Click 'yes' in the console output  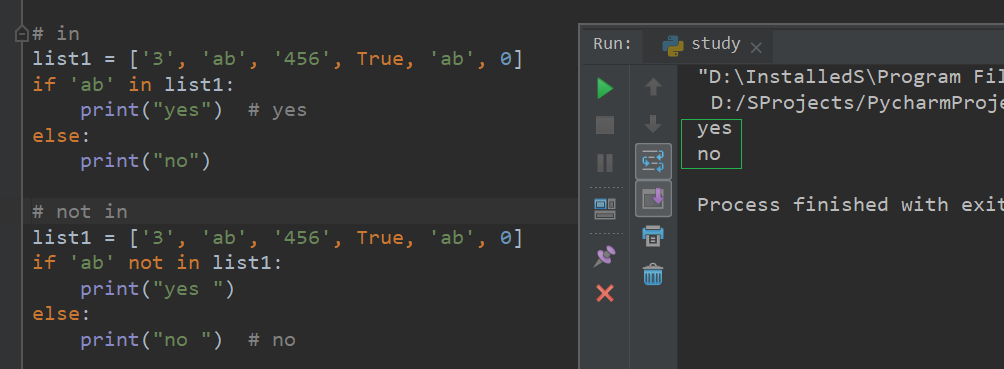pyautogui.click(x=714, y=129)
